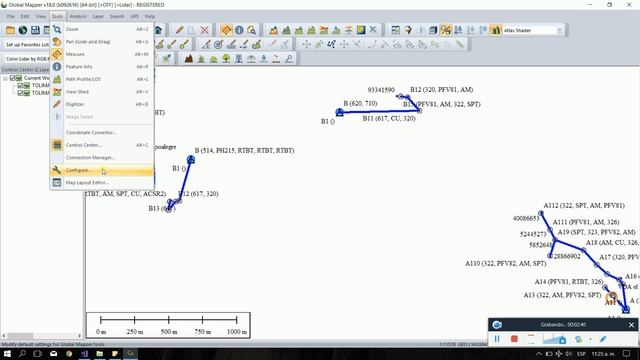This screenshot has height=360, width=640.
Task: Click the water drop Lidar icon
Action: [x=264, y=59]
